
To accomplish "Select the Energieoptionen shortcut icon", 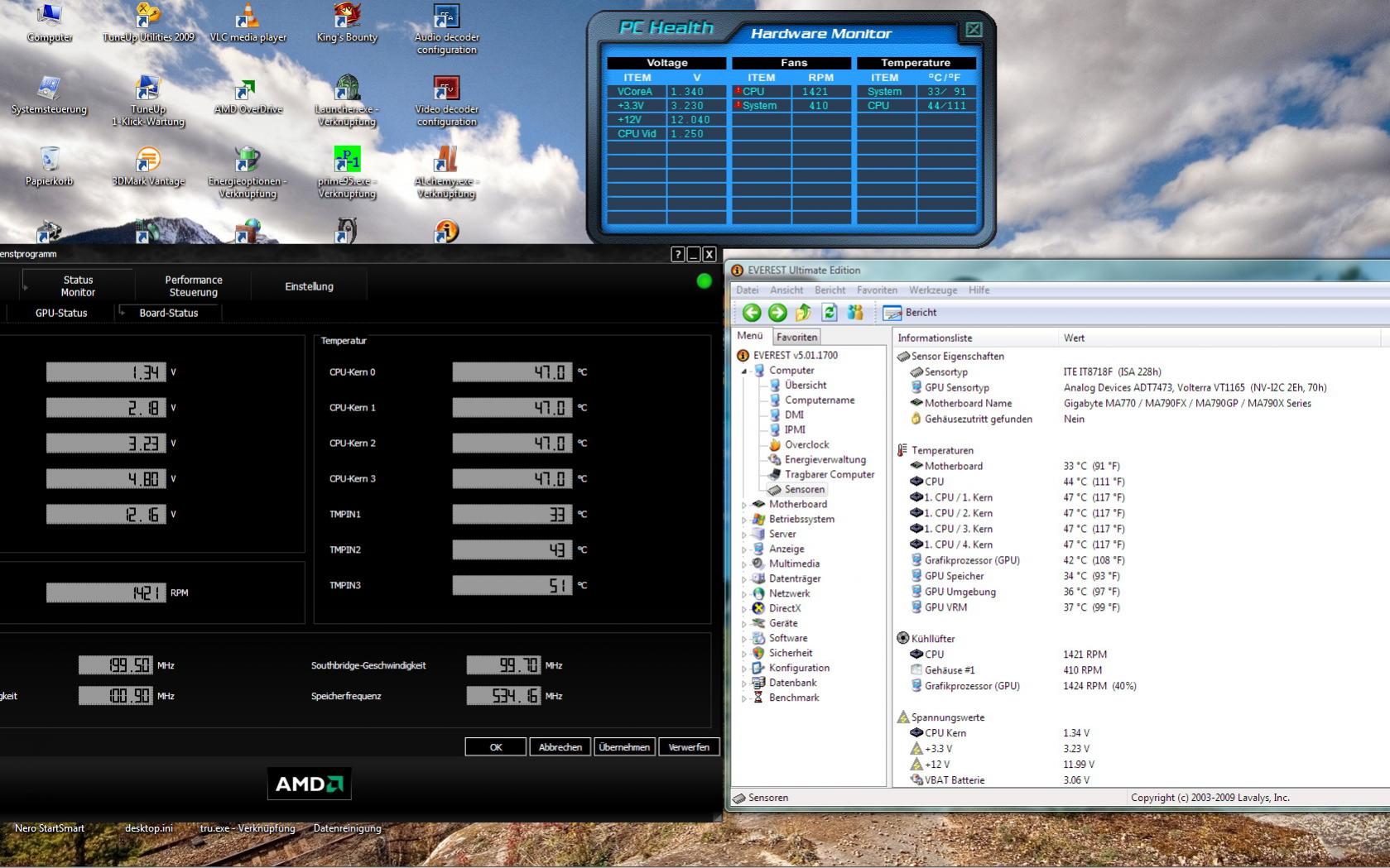I will [248, 173].
